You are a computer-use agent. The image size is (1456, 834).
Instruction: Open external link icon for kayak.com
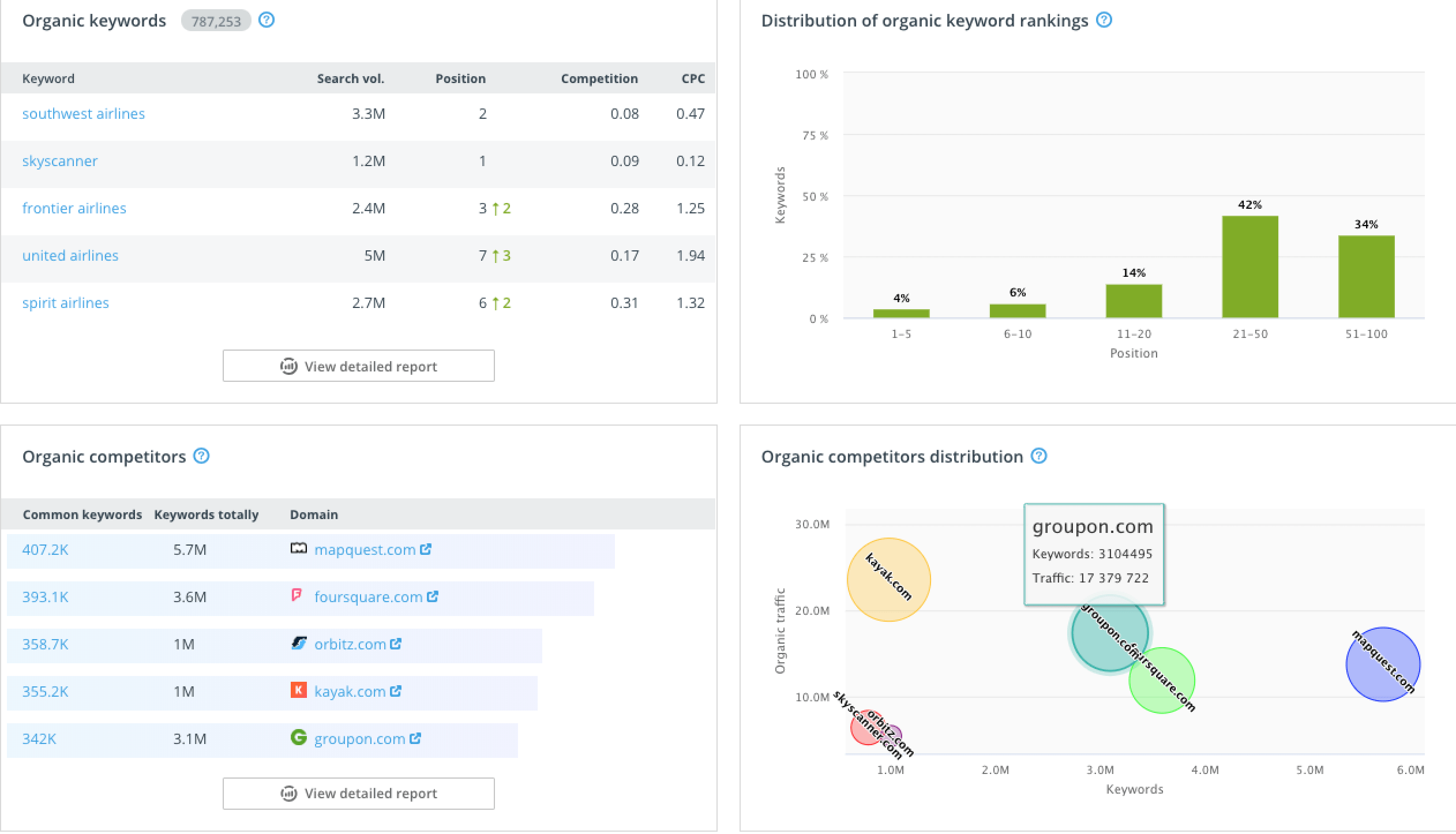[x=396, y=691]
